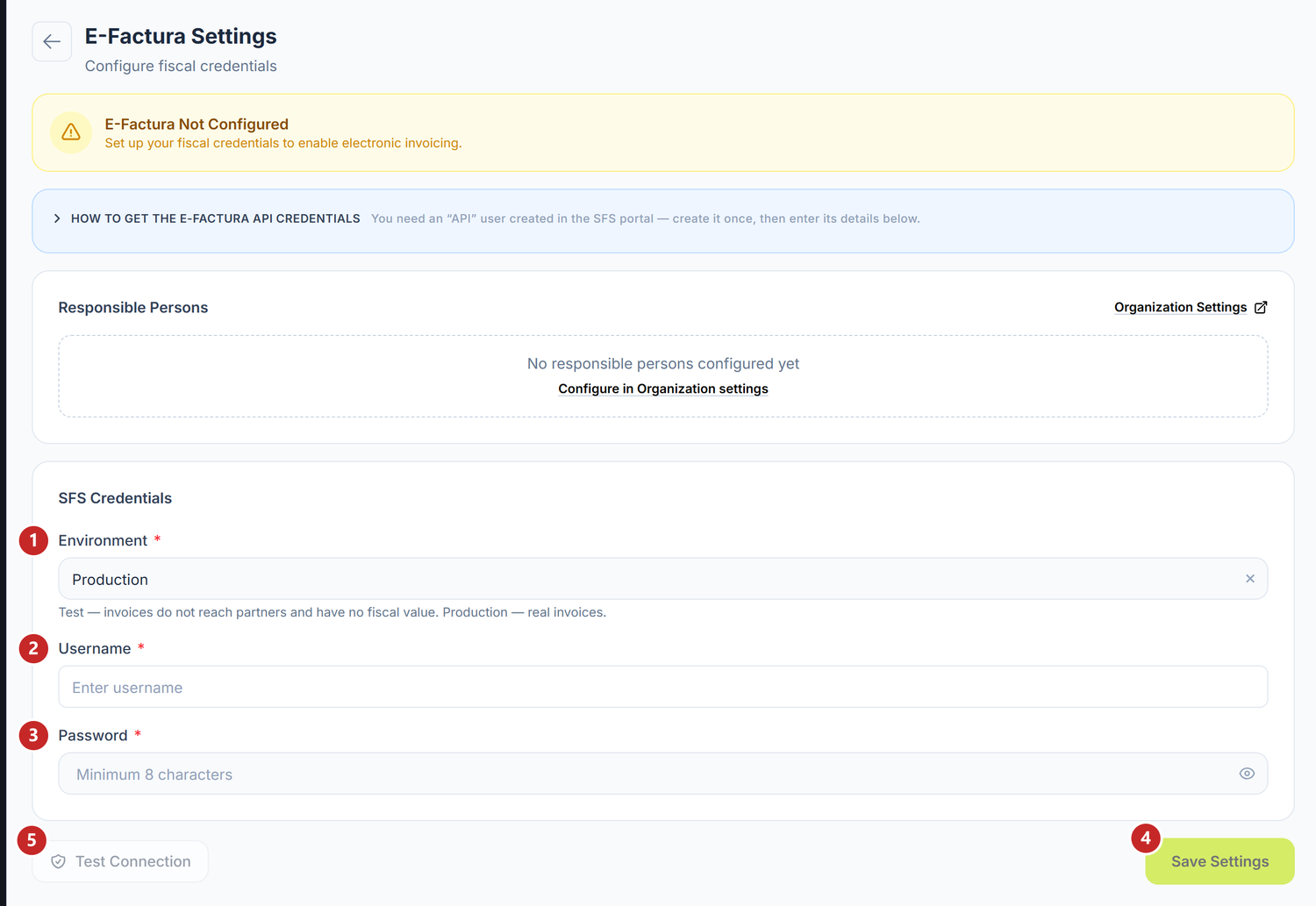Screen dimensions: 1316x906
Task: Click the environment help text about Test invoices
Action: coord(333,612)
